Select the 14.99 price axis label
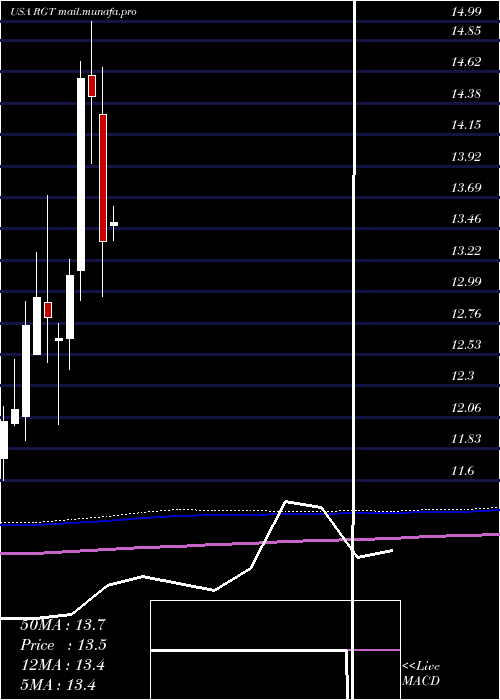Viewport: 500px width, 700px height. 466,12
